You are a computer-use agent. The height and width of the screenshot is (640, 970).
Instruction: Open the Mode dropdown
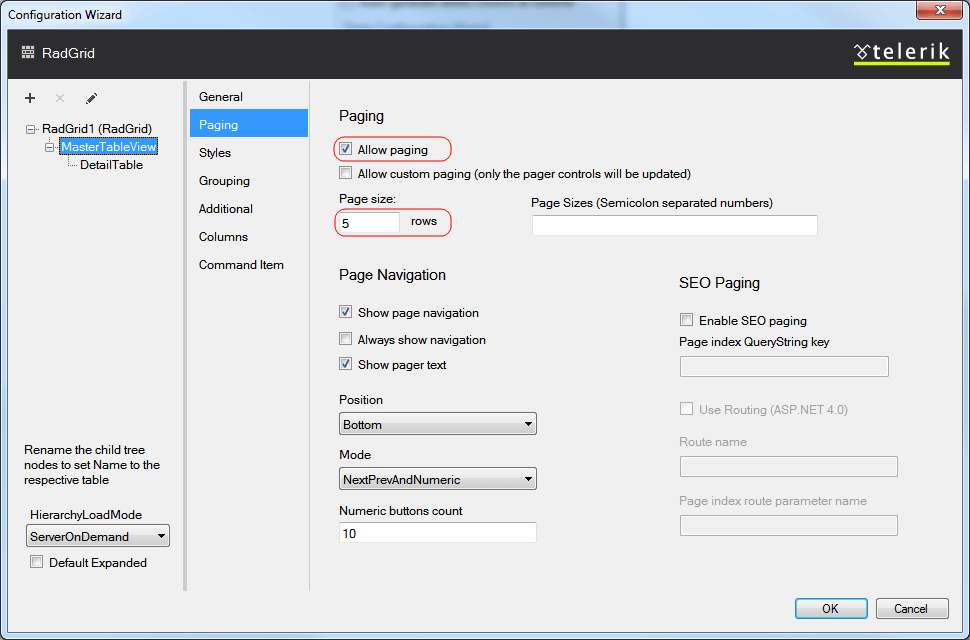[438, 480]
